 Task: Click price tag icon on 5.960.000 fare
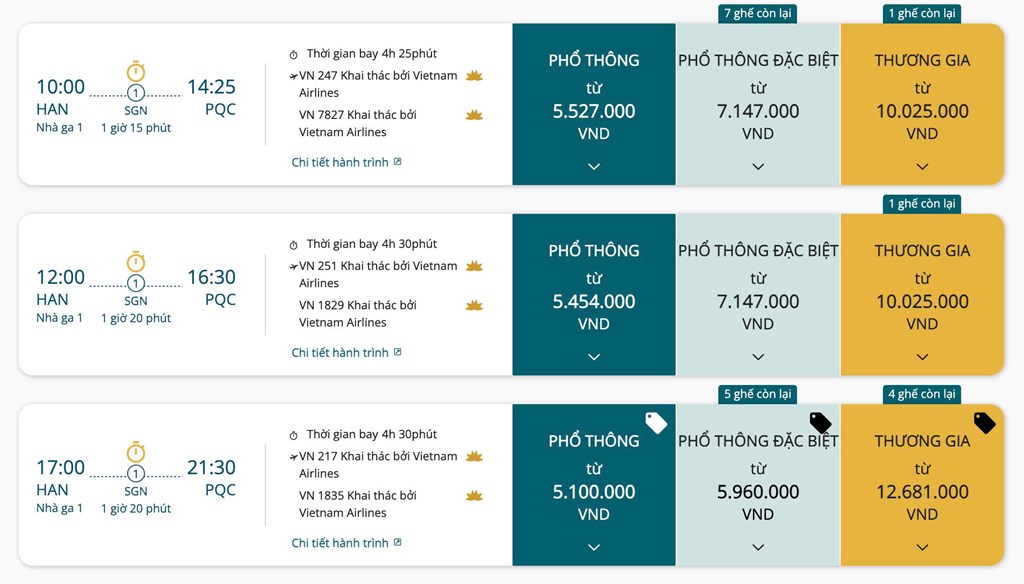tap(820, 422)
